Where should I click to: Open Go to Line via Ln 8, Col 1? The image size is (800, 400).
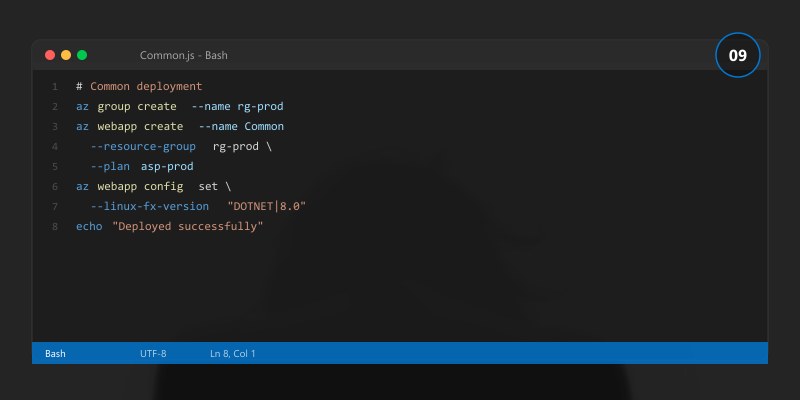tap(233, 353)
